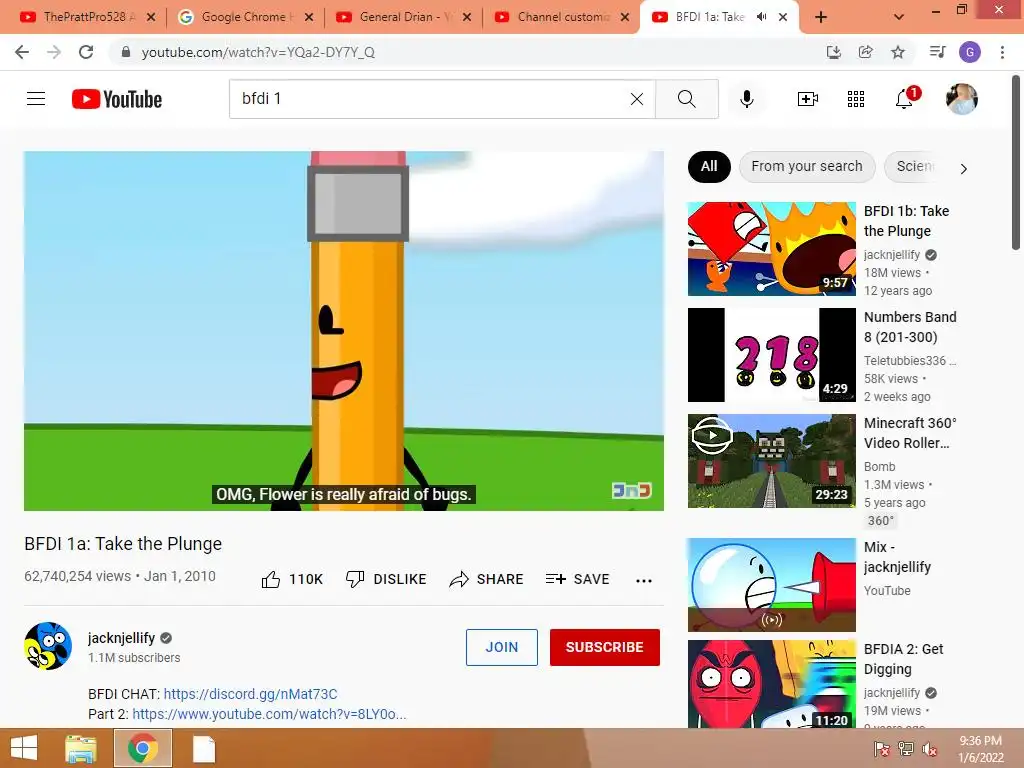Click the jacknjellify channel avatar
Screen dimensions: 1024x768
pyautogui.click(x=48, y=646)
